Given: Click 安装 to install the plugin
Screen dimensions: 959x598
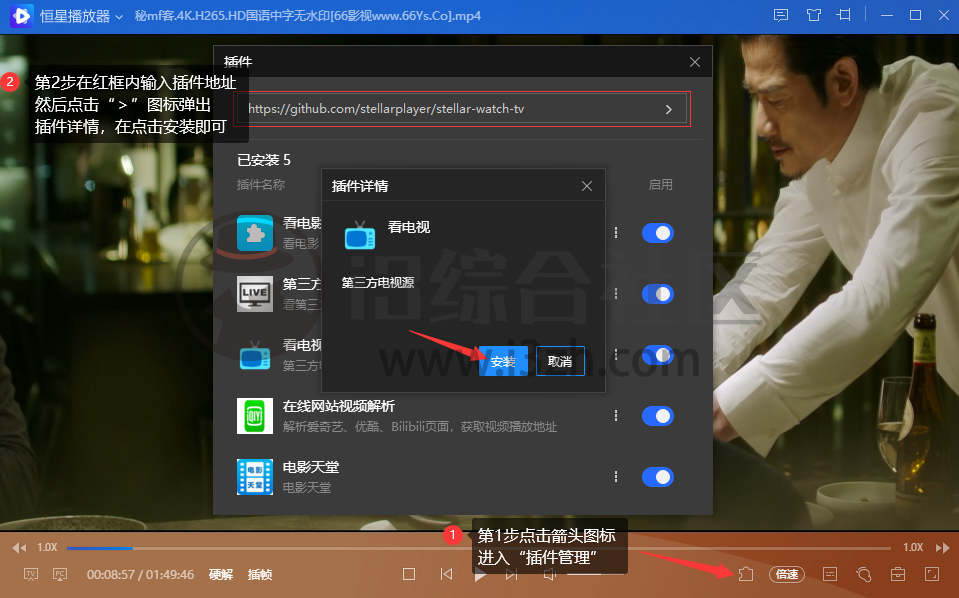Looking at the screenshot, I should 503,361.
